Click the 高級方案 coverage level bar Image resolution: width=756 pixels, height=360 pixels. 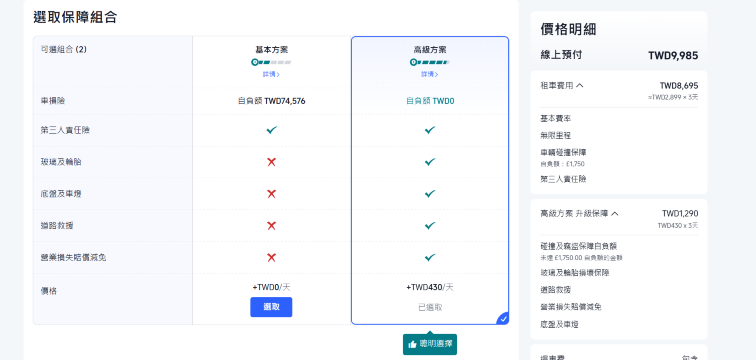(430, 62)
